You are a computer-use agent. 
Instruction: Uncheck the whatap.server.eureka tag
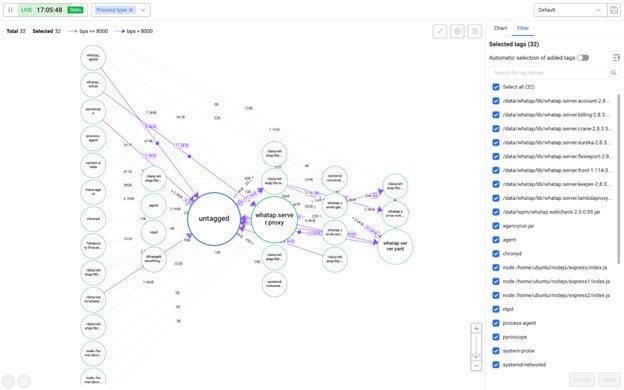click(x=496, y=142)
